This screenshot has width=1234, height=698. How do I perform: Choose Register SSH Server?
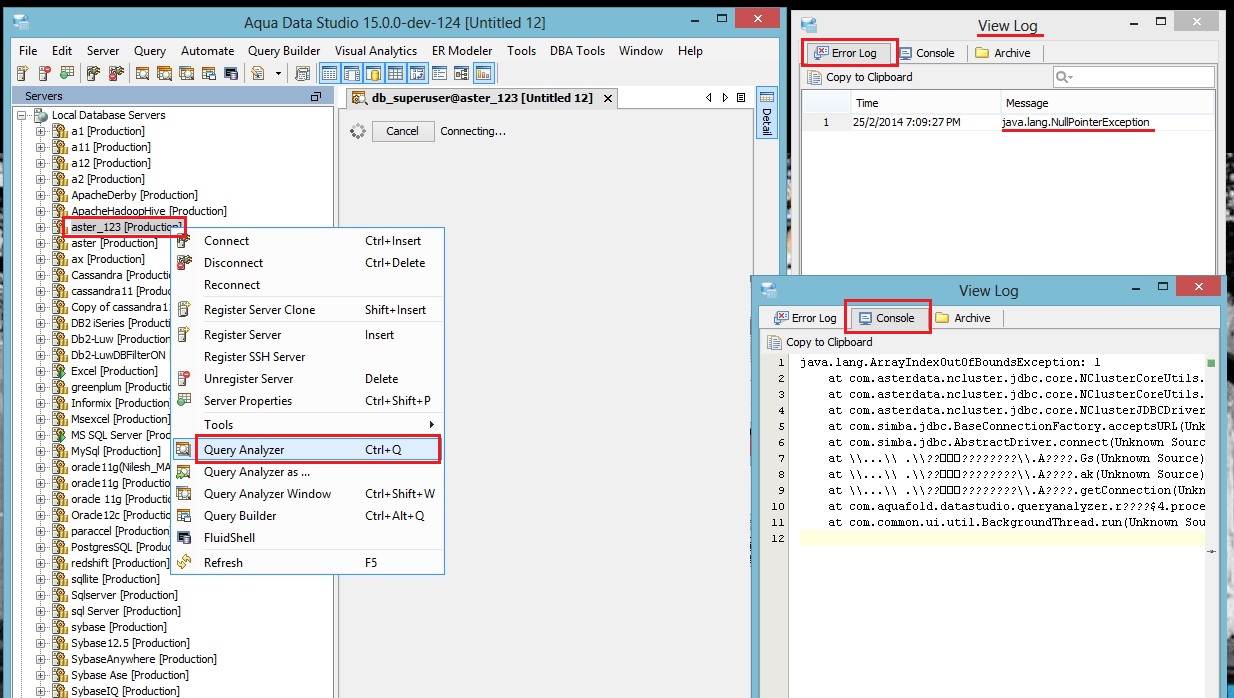pos(307,357)
